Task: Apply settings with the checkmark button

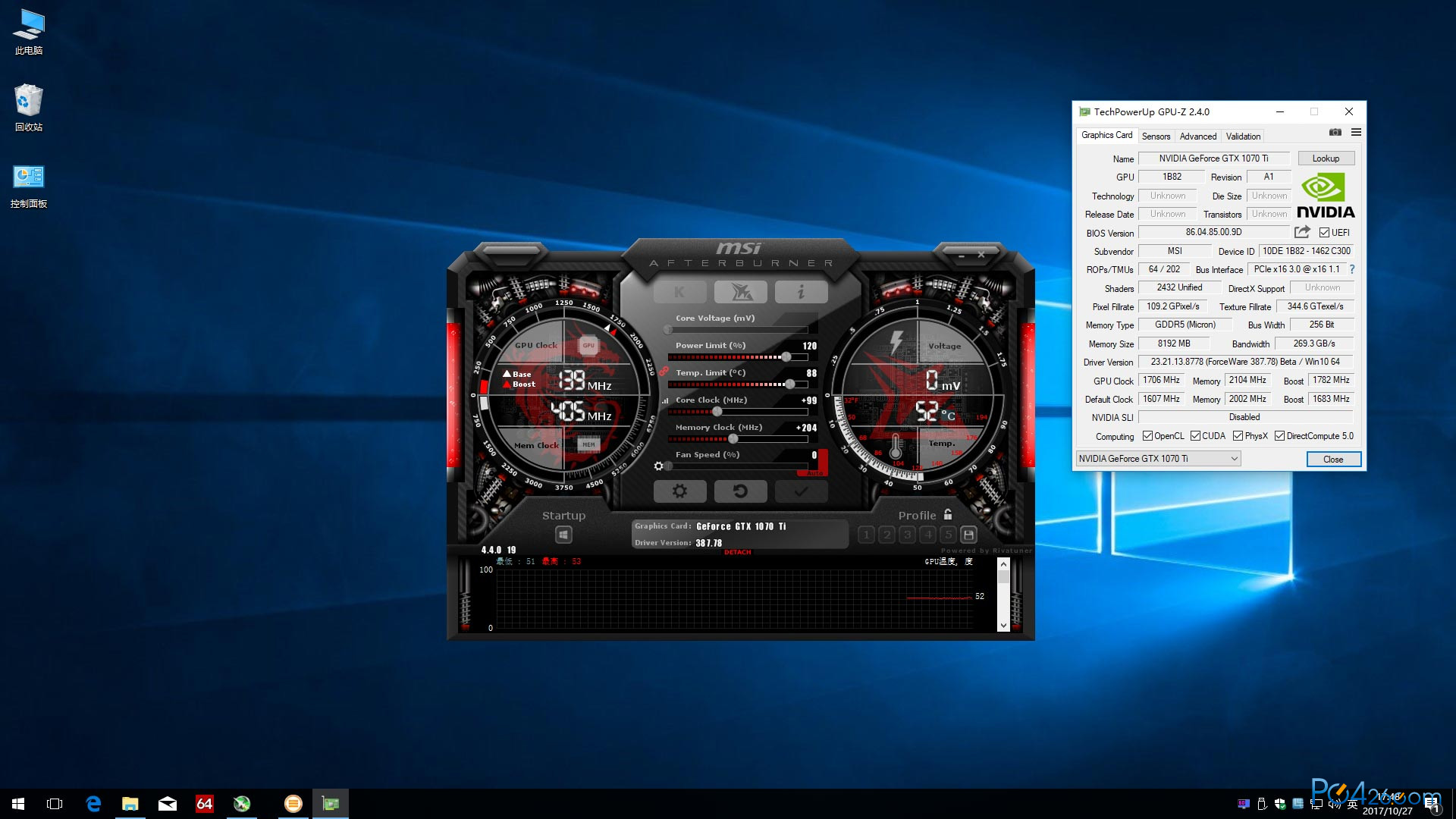Action: click(x=801, y=491)
